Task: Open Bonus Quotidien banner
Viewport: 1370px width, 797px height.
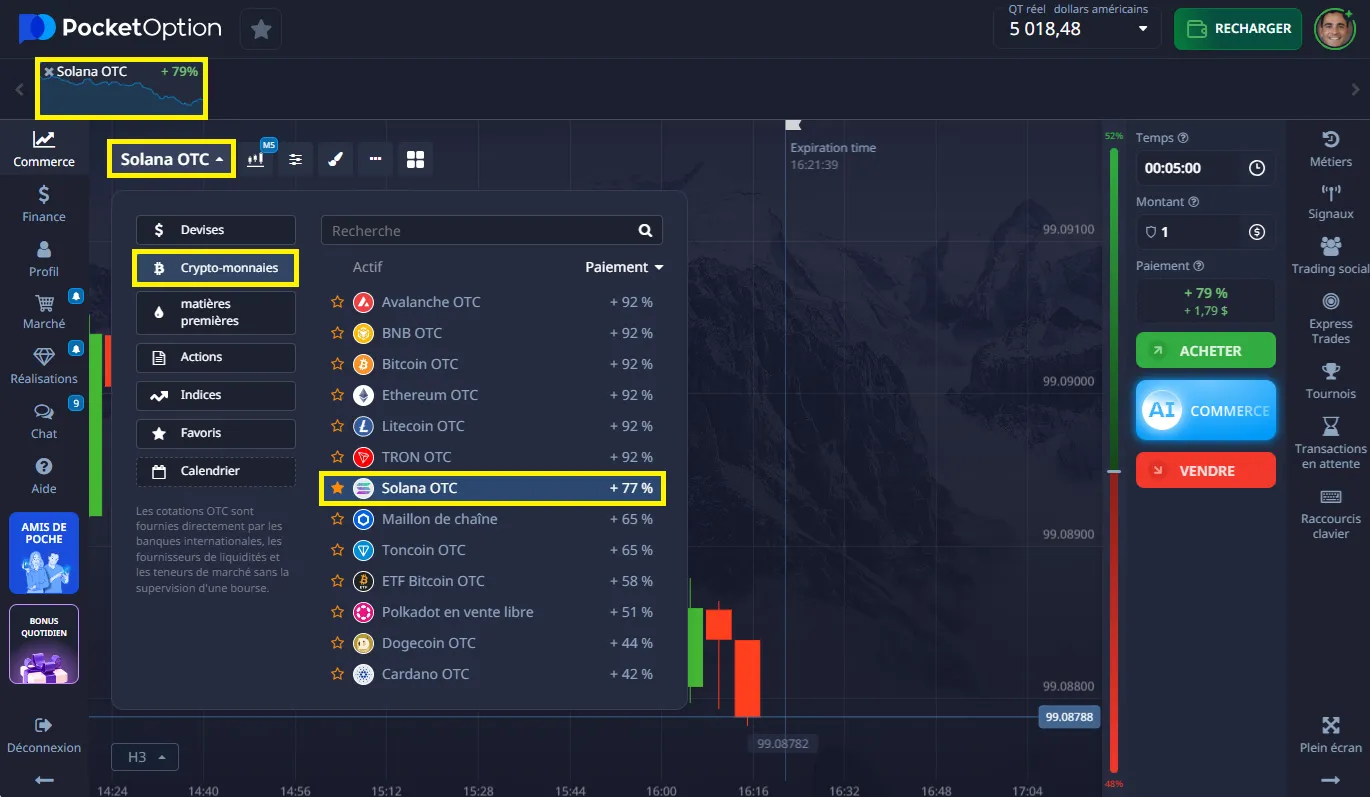Action: tap(44, 644)
